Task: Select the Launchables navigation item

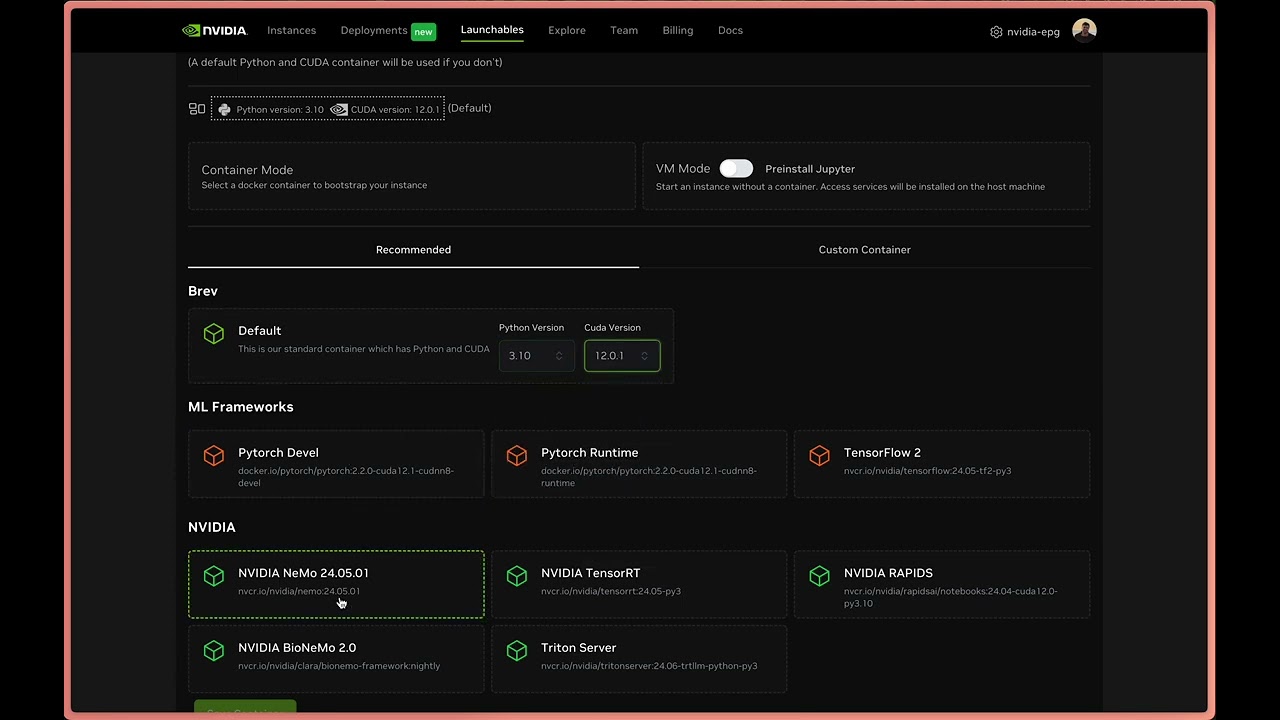Action: pos(492,30)
